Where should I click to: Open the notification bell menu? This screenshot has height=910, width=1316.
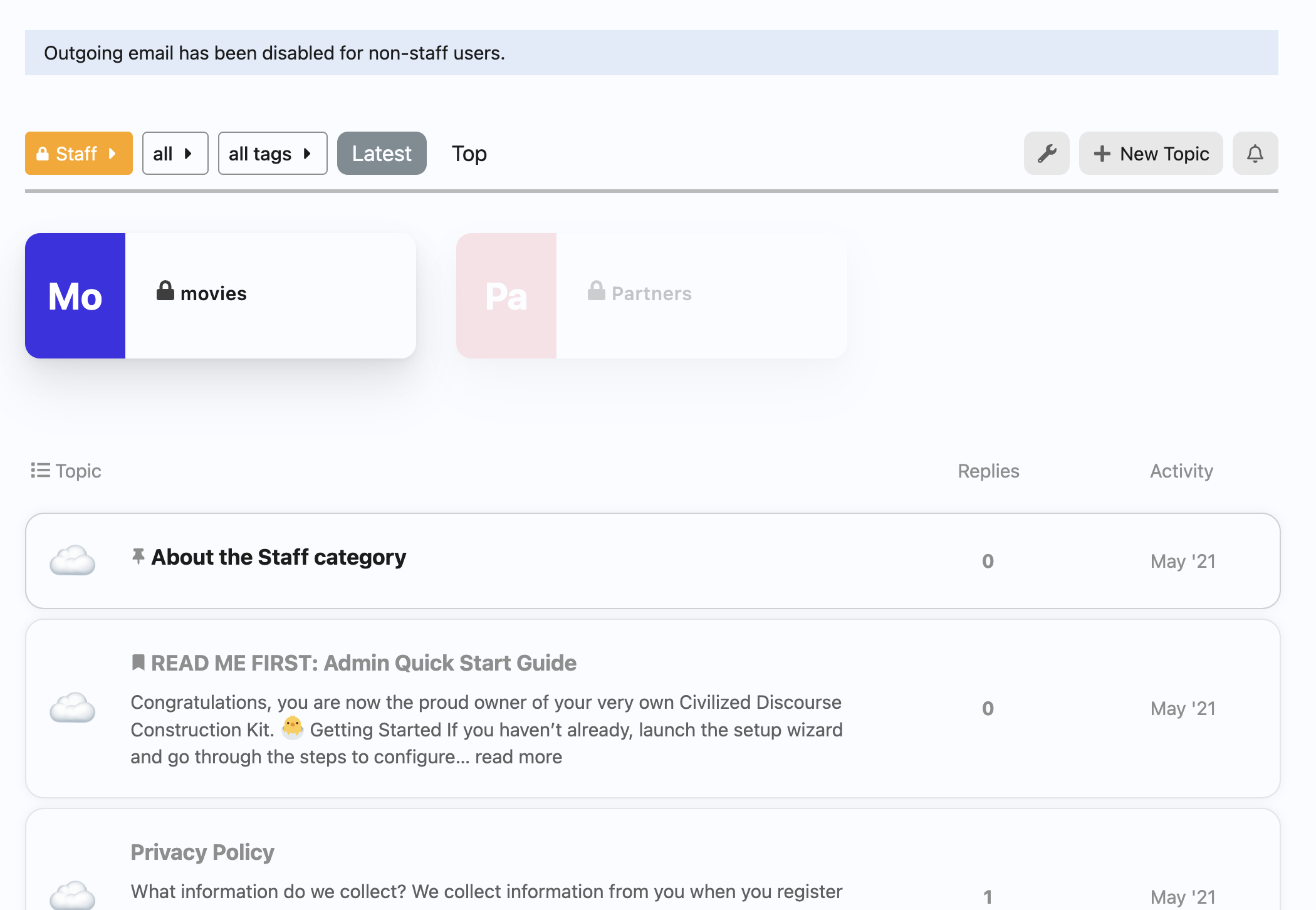coord(1255,154)
